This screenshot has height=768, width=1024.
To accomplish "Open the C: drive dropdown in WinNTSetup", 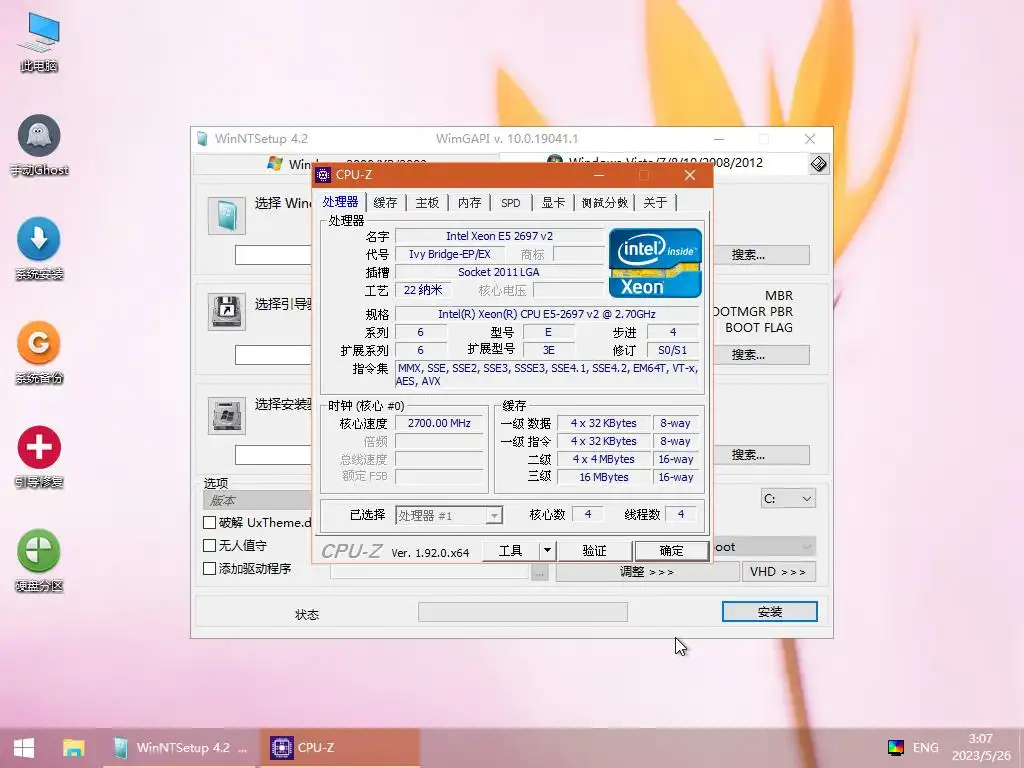I will tap(788, 499).
